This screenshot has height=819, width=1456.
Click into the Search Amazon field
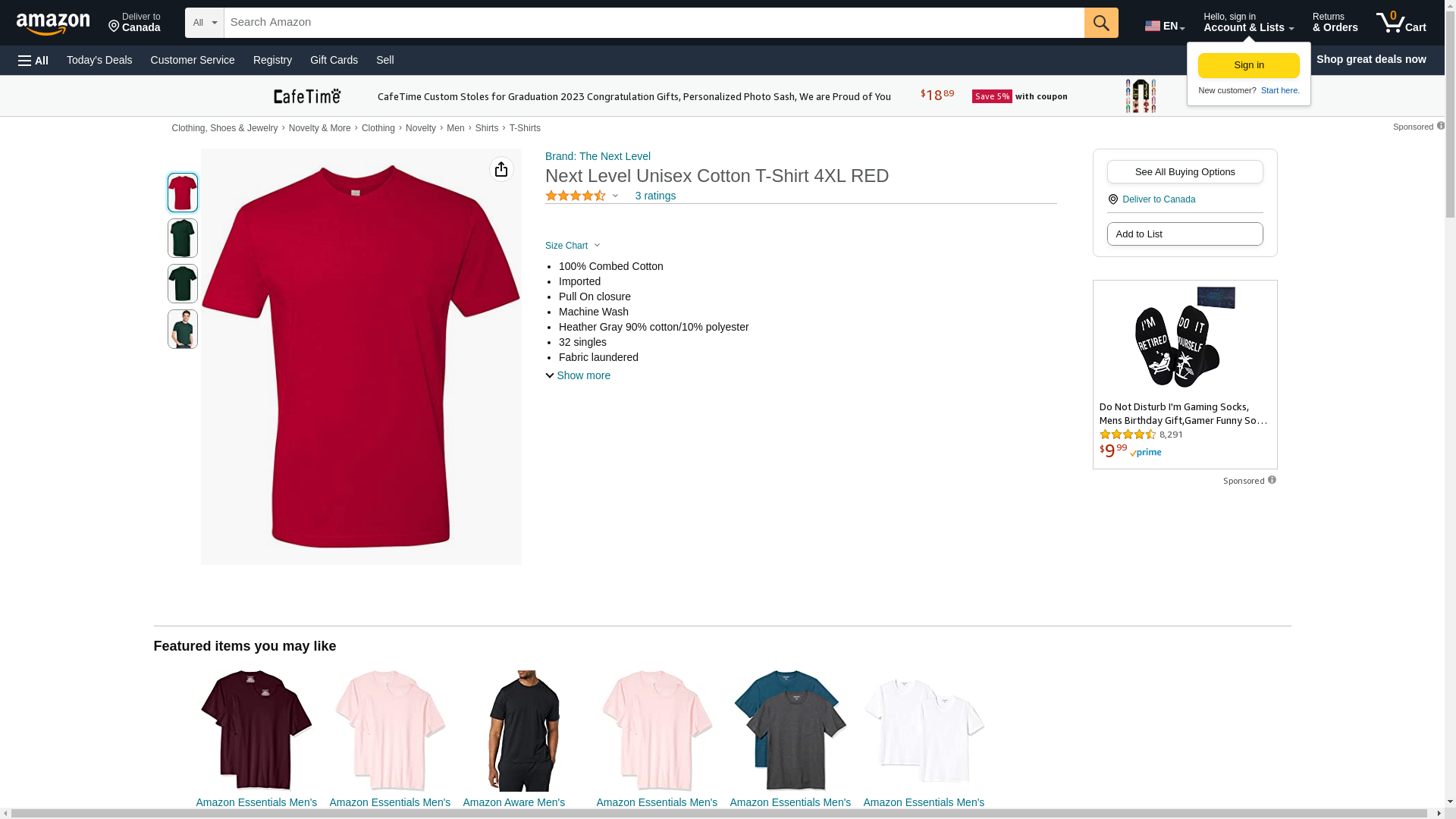point(652,23)
